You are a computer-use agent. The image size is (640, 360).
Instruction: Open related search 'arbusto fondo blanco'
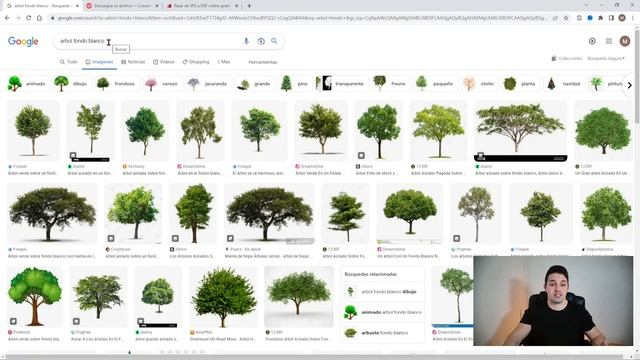(382, 333)
